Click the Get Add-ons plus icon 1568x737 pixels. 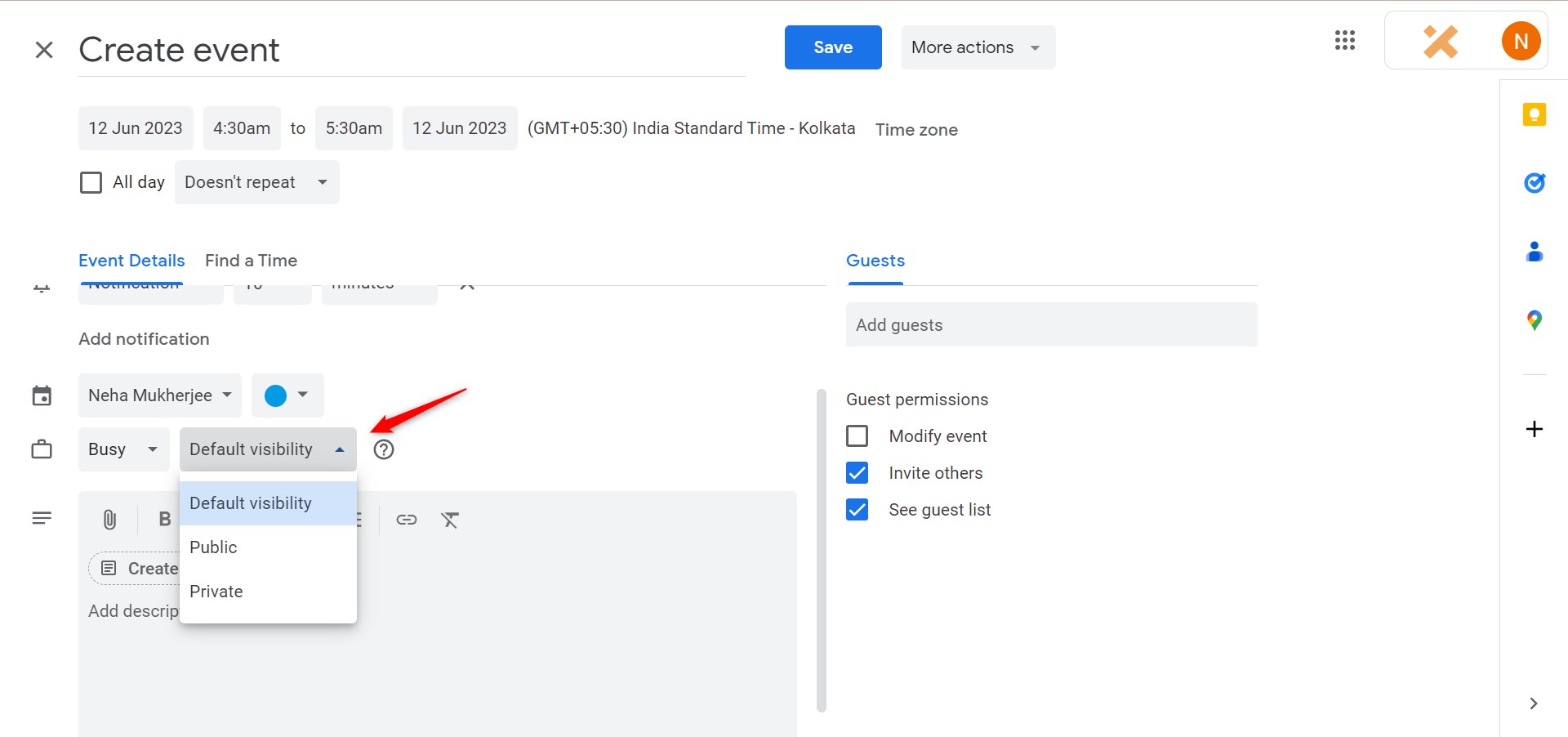(x=1535, y=428)
